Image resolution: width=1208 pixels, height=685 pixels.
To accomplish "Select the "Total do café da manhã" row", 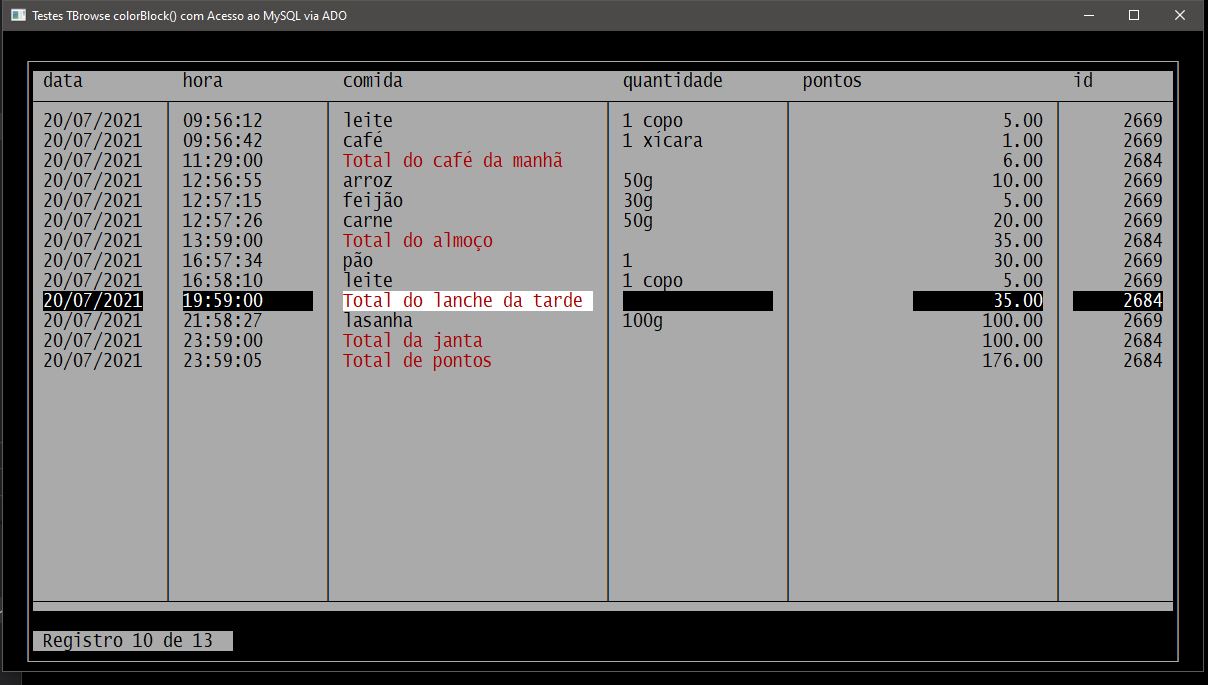I will click(x=452, y=161).
